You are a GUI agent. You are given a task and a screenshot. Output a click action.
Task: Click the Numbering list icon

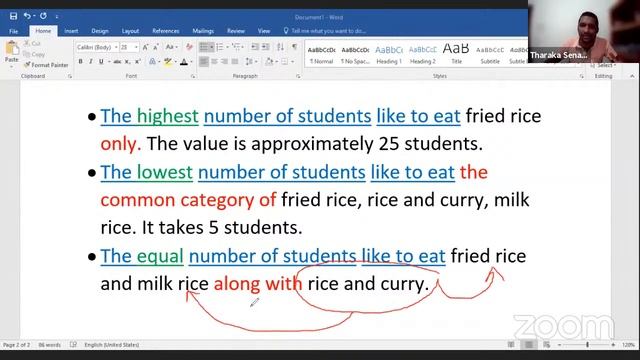tap(220, 47)
